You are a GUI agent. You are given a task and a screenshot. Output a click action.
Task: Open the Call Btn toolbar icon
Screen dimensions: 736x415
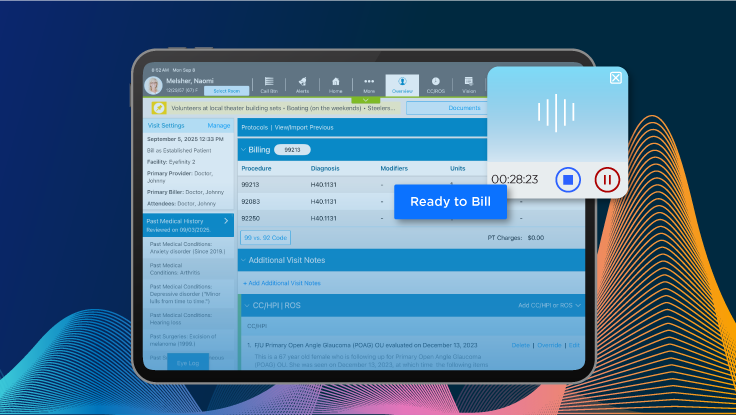click(269, 84)
